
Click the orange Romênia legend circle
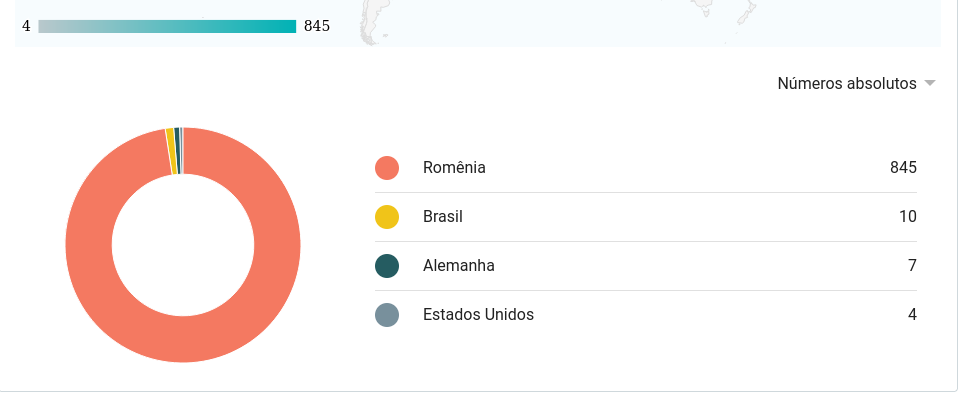tap(387, 168)
